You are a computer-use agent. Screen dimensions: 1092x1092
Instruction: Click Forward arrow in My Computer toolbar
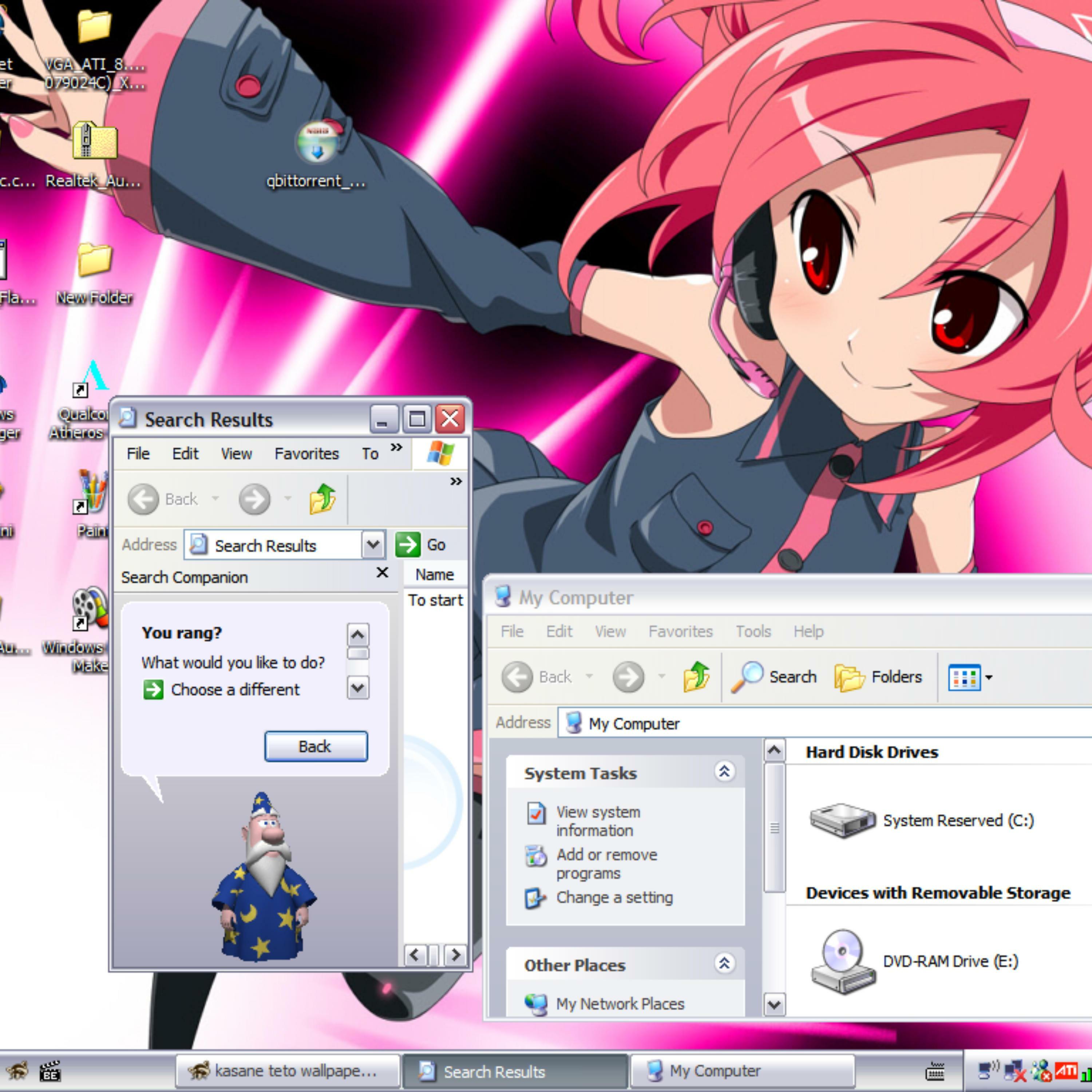pos(629,677)
